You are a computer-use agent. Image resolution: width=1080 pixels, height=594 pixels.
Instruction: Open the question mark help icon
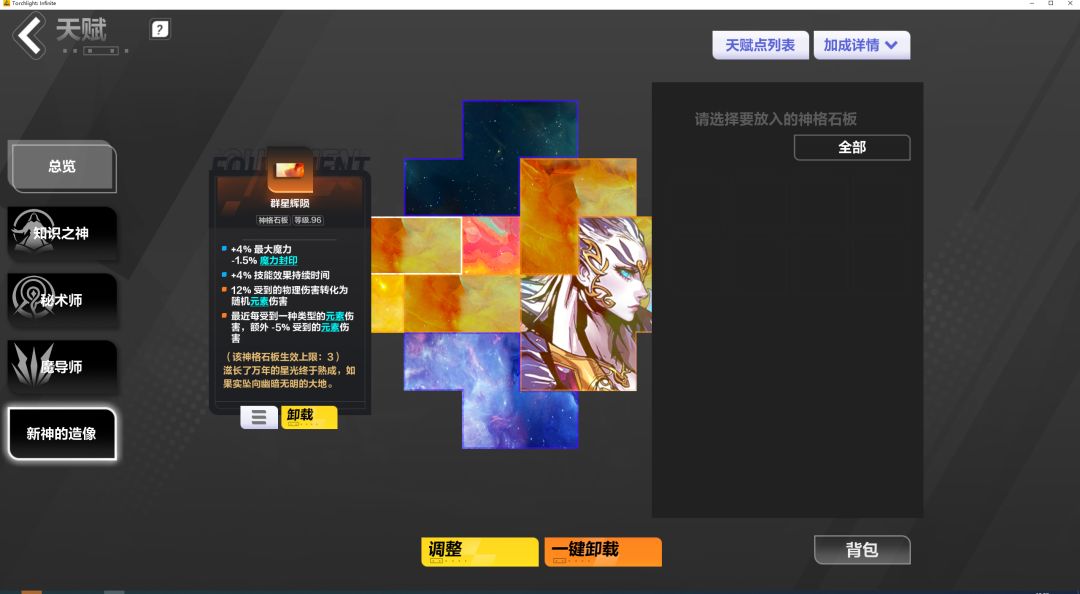point(159,29)
